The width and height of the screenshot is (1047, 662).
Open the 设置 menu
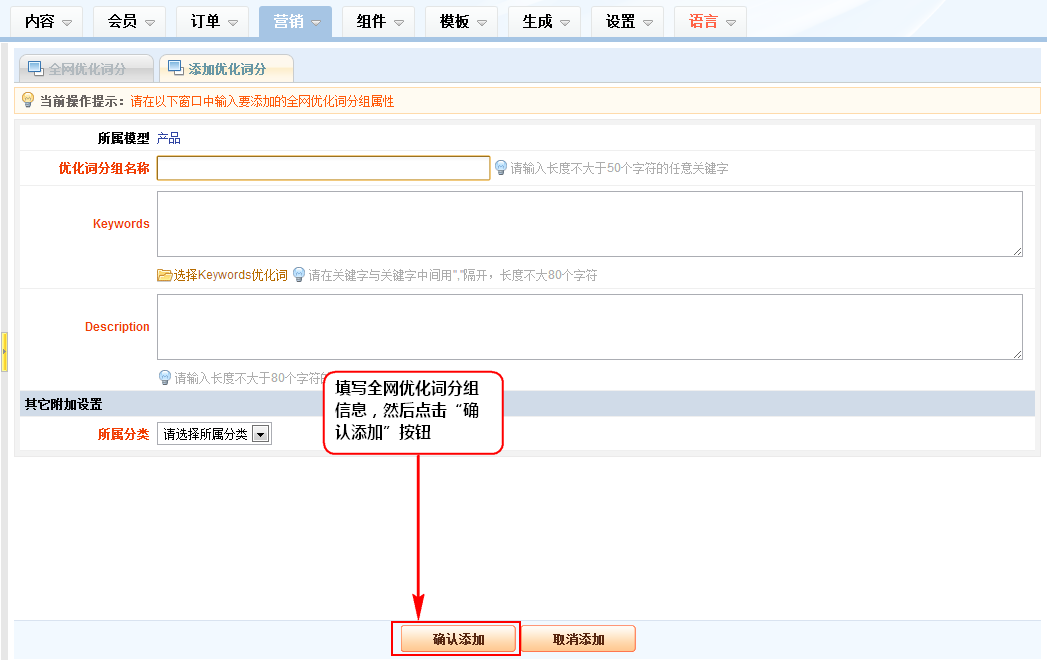(x=628, y=21)
